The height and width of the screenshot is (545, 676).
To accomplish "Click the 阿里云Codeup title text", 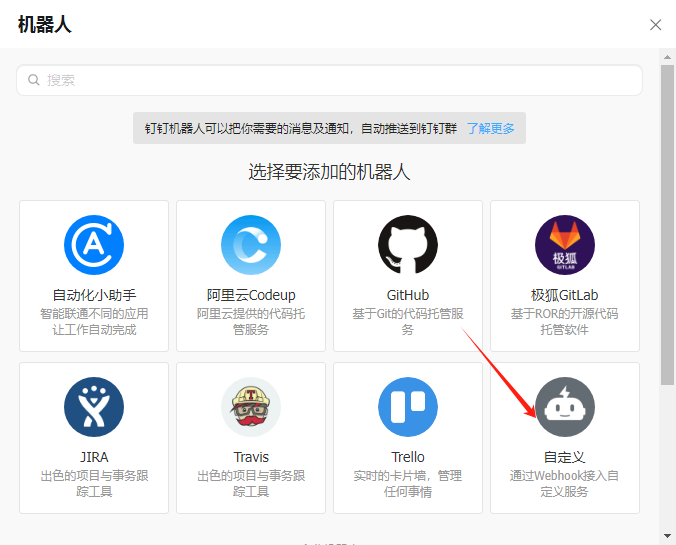I will coord(251,295).
